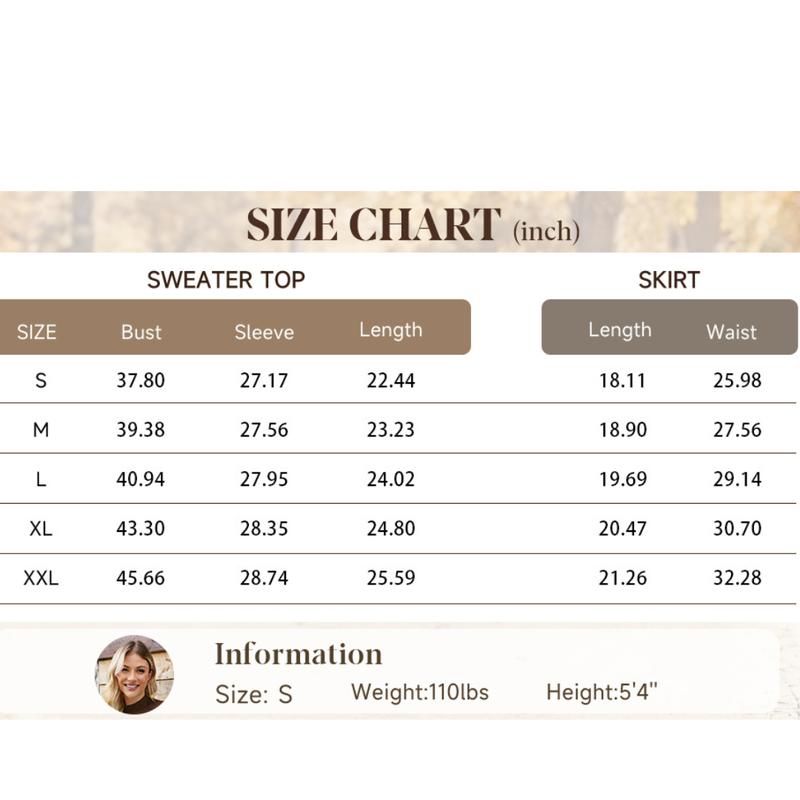Image resolution: width=800 pixels, height=800 pixels.
Task: Click the sweater Length column header
Action: click(390, 330)
